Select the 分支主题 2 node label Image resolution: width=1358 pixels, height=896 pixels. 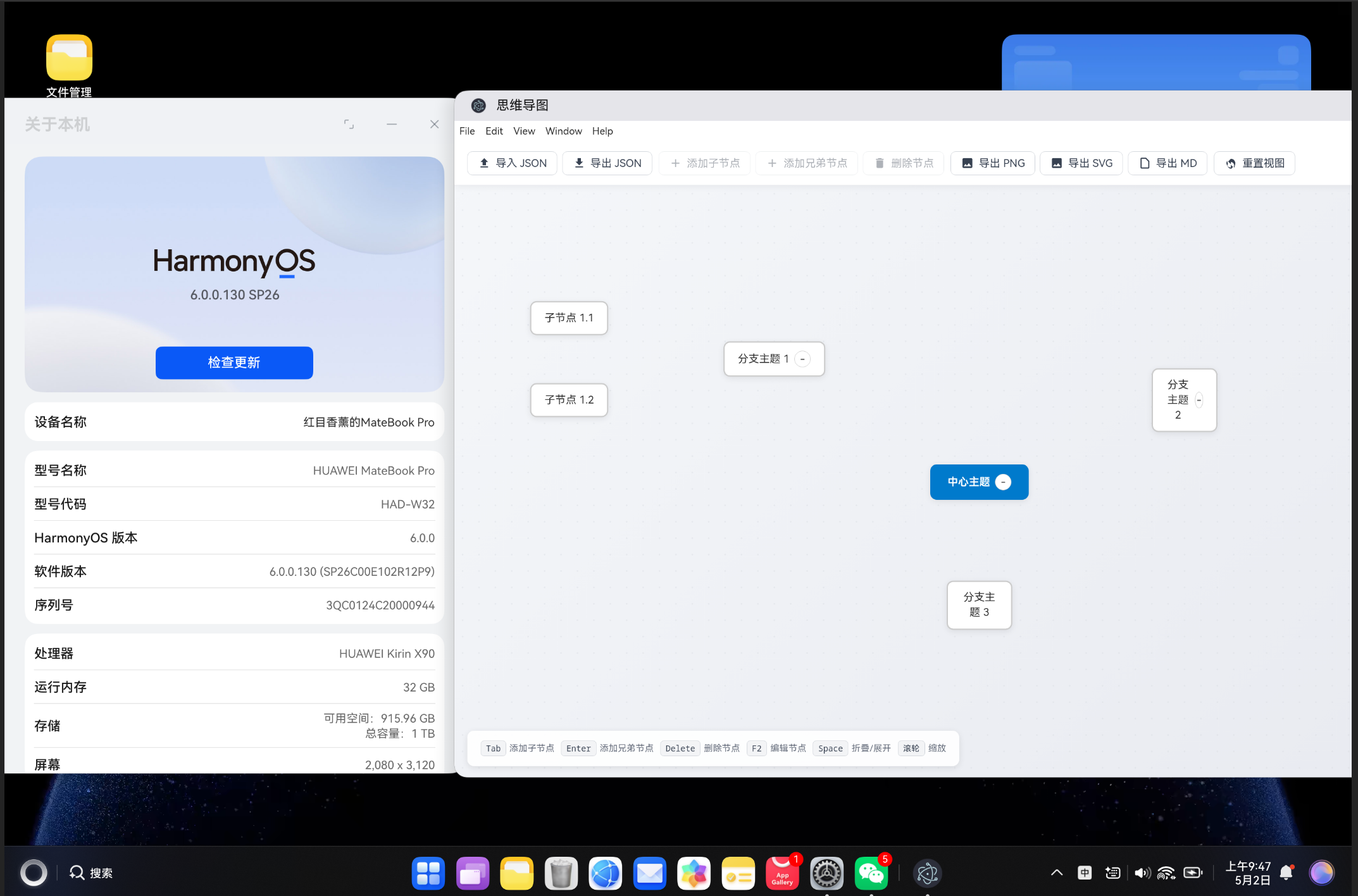click(x=1178, y=400)
